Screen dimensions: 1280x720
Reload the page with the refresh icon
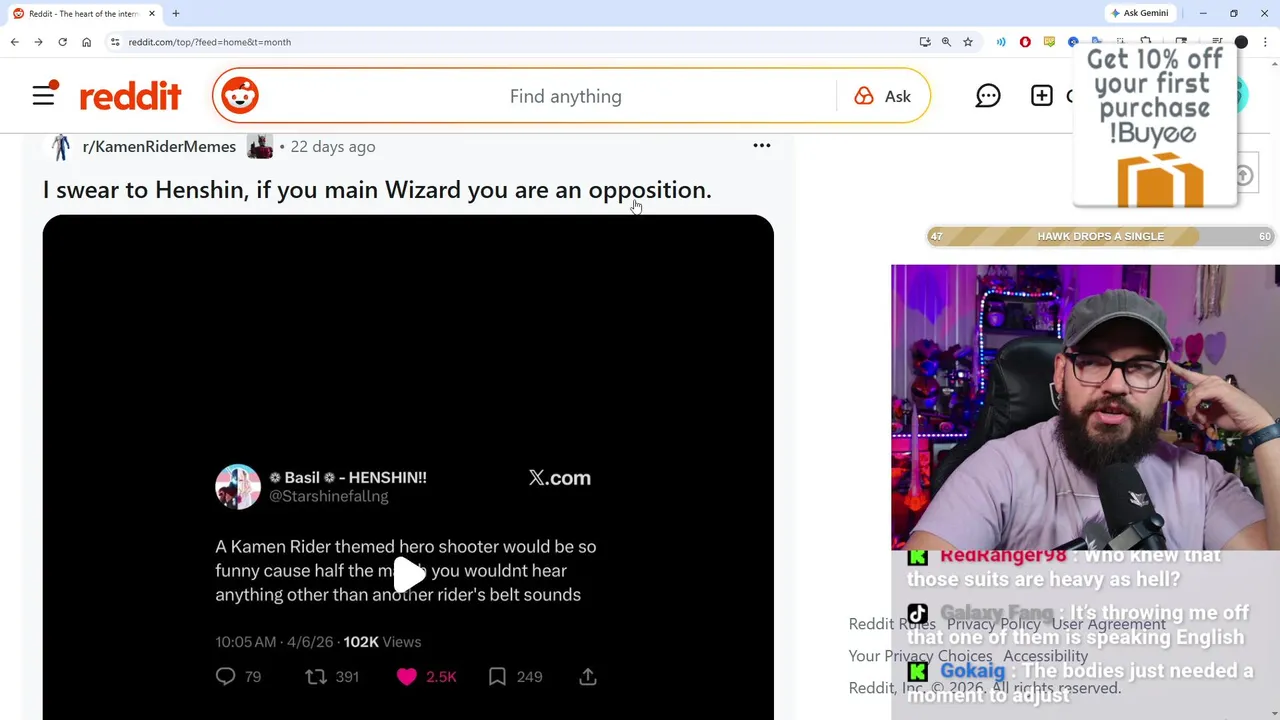62,42
